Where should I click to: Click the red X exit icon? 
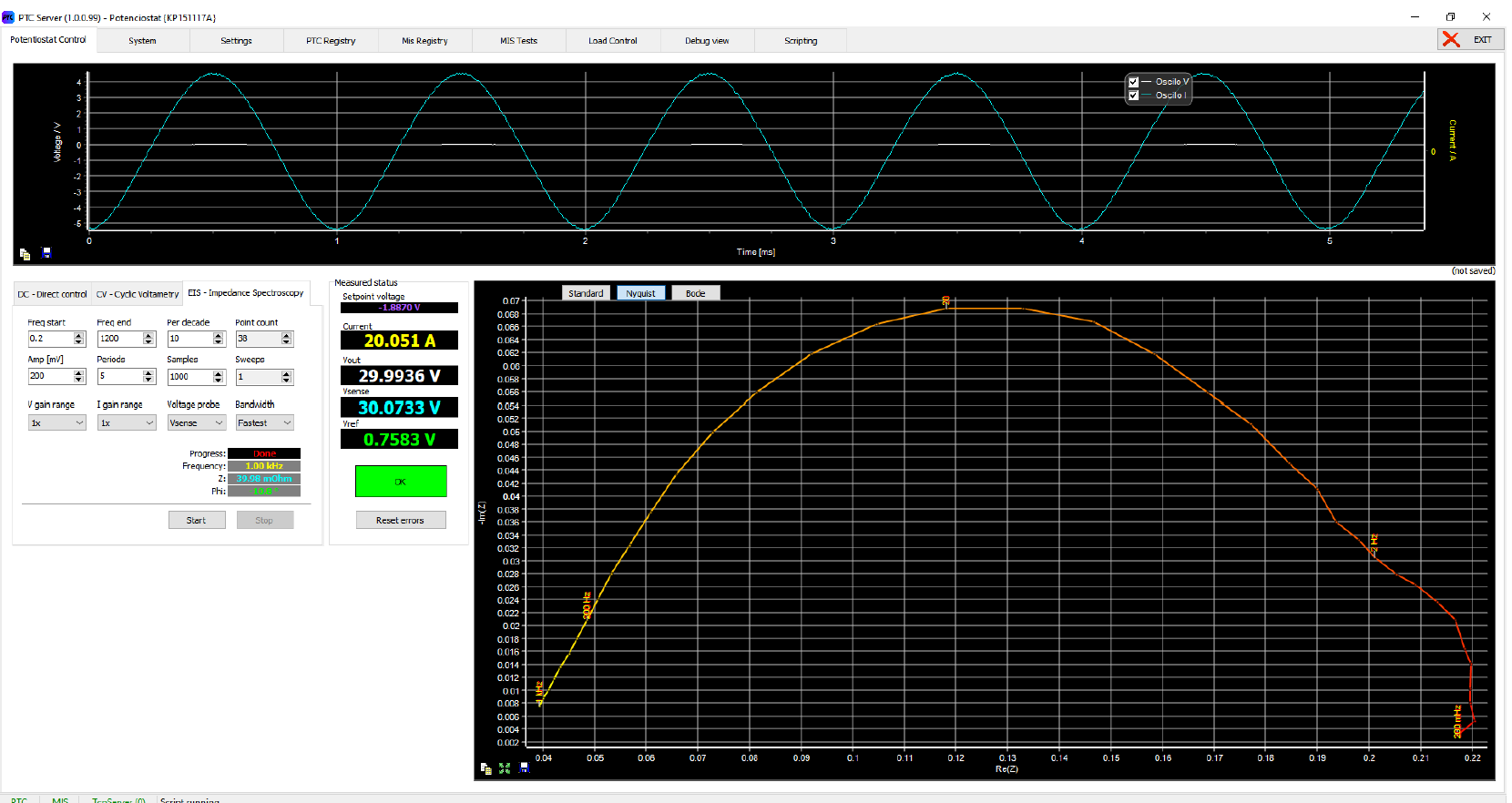[x=1451, y=39]
